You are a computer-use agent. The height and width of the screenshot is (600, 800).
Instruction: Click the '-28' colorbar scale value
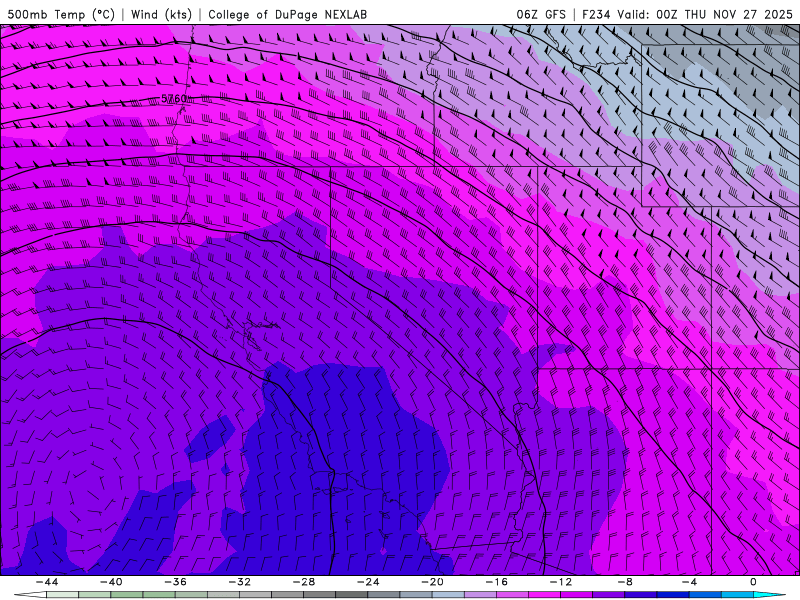click(304, 582)
